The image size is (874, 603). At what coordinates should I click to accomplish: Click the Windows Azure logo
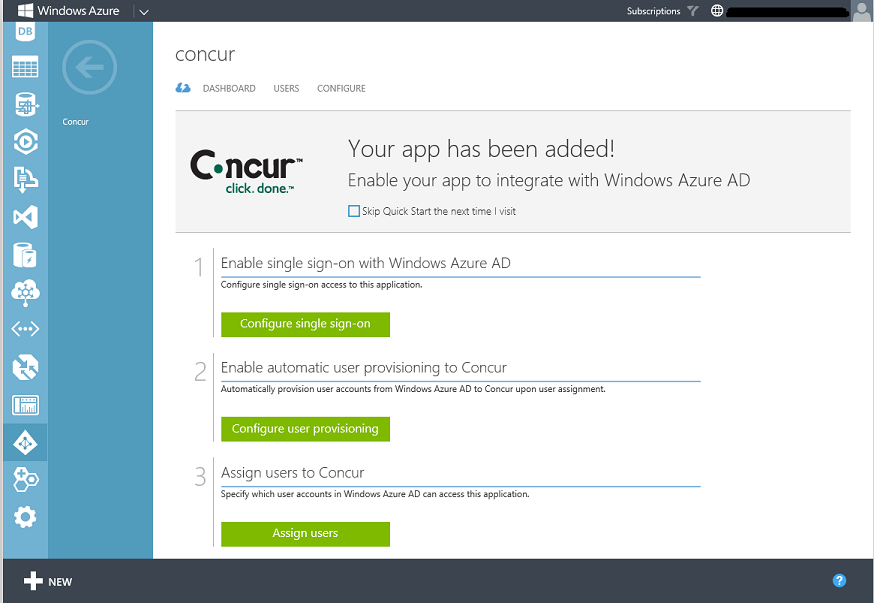point(69,11)
